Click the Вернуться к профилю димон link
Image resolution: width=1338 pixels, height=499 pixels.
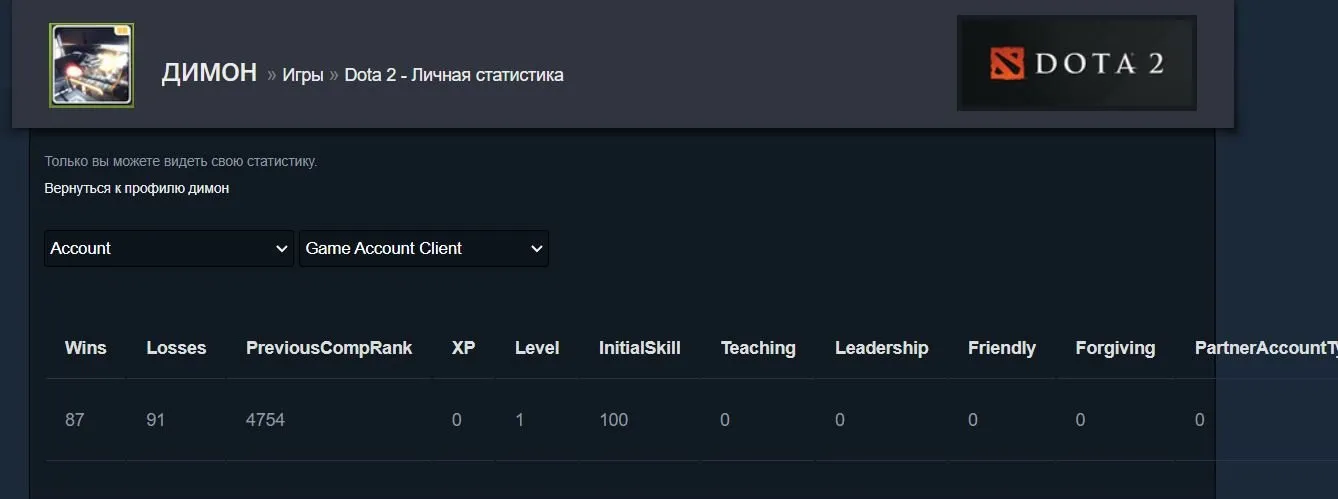tap(137, 188)
